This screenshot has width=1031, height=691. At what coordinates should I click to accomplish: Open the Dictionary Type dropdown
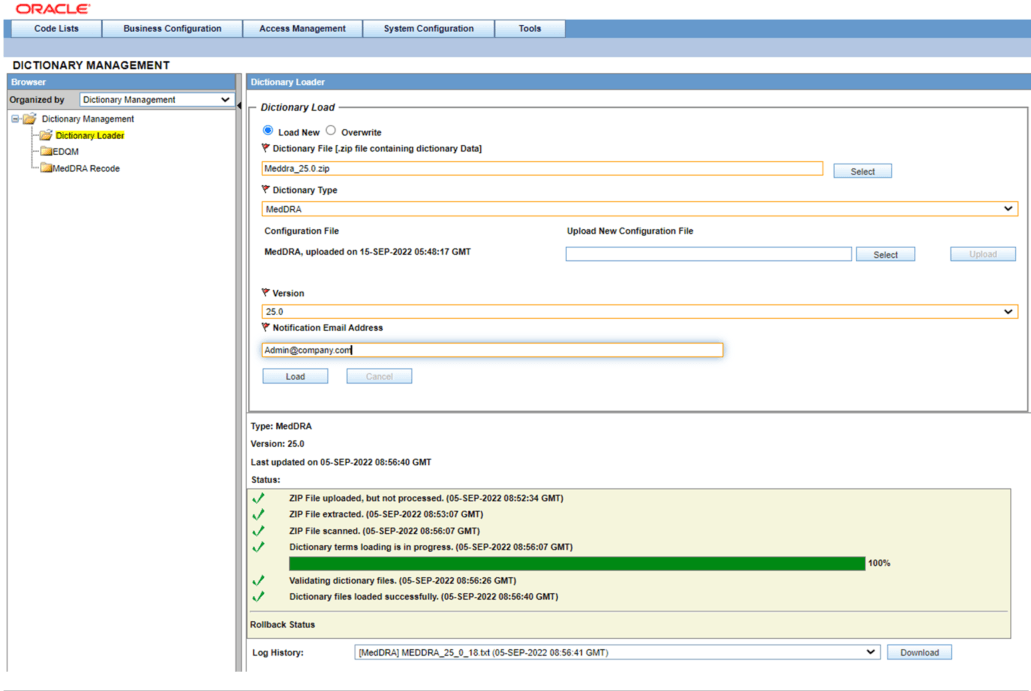coord(640,209)
